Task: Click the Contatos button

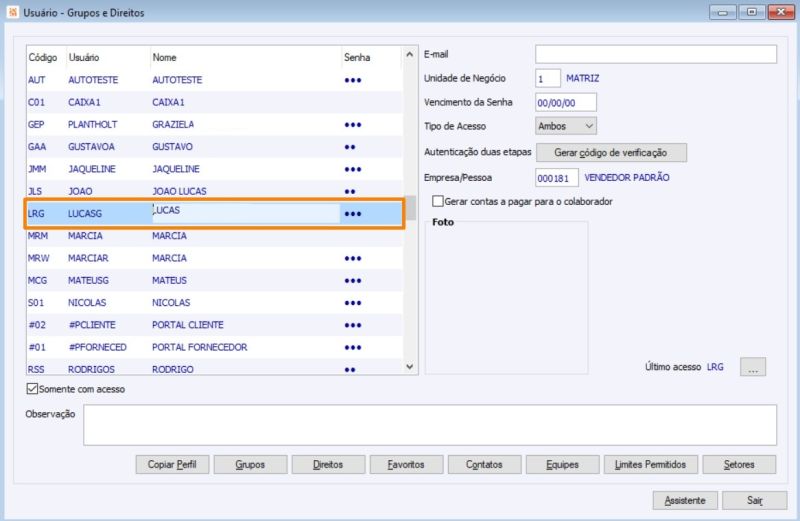Action: click(x=484, y=464)
